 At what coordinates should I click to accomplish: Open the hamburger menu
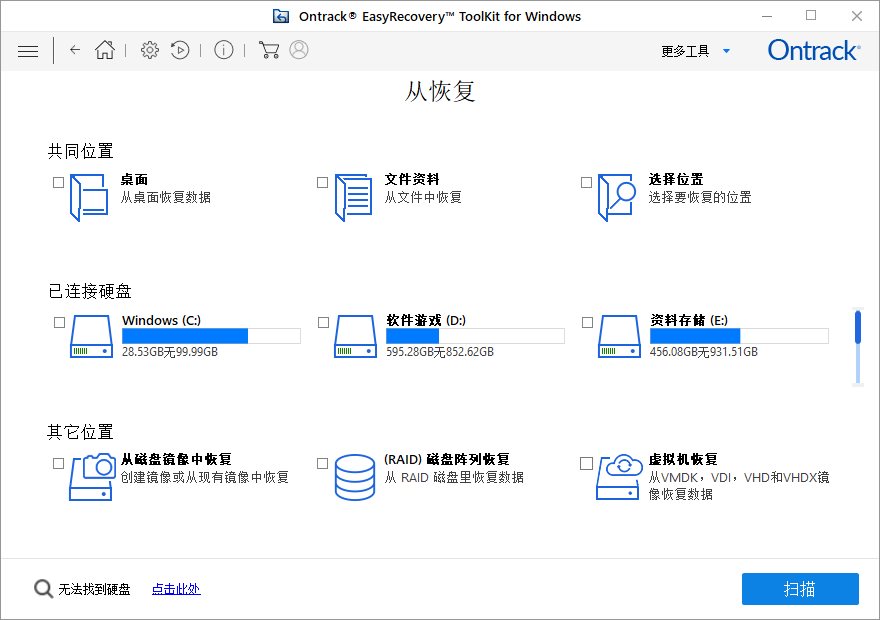coord(28,50)
